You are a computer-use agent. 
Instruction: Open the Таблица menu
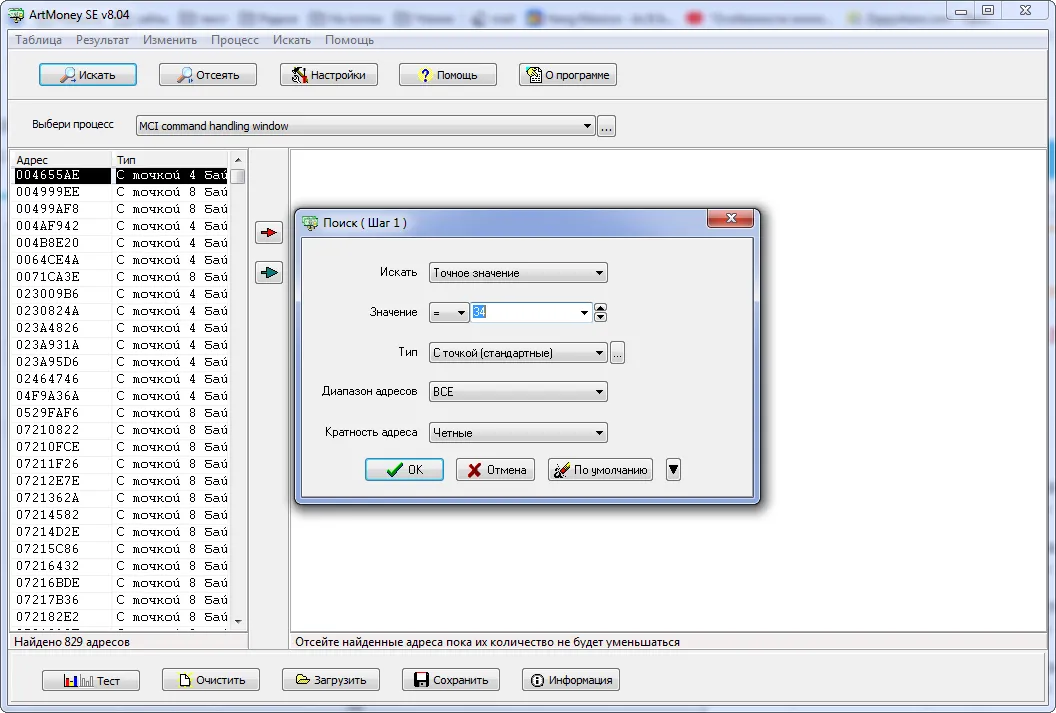pyautogui.click(x=38, y=40)
